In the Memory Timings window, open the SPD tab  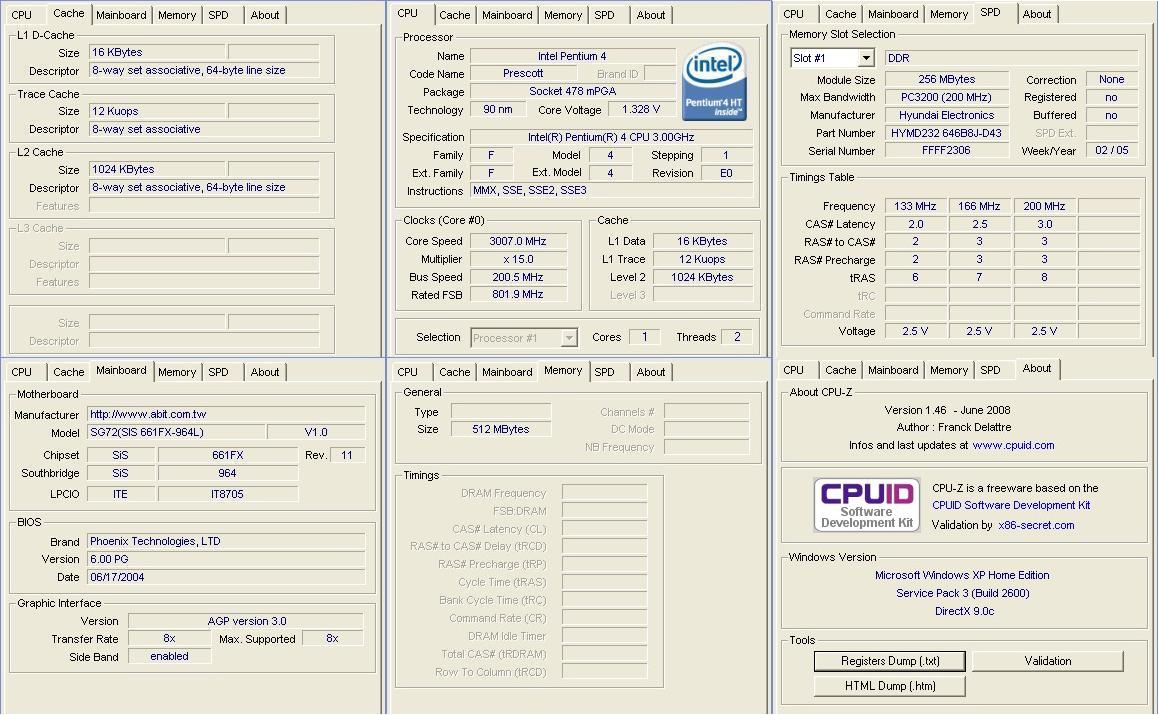tap(605, 372)
